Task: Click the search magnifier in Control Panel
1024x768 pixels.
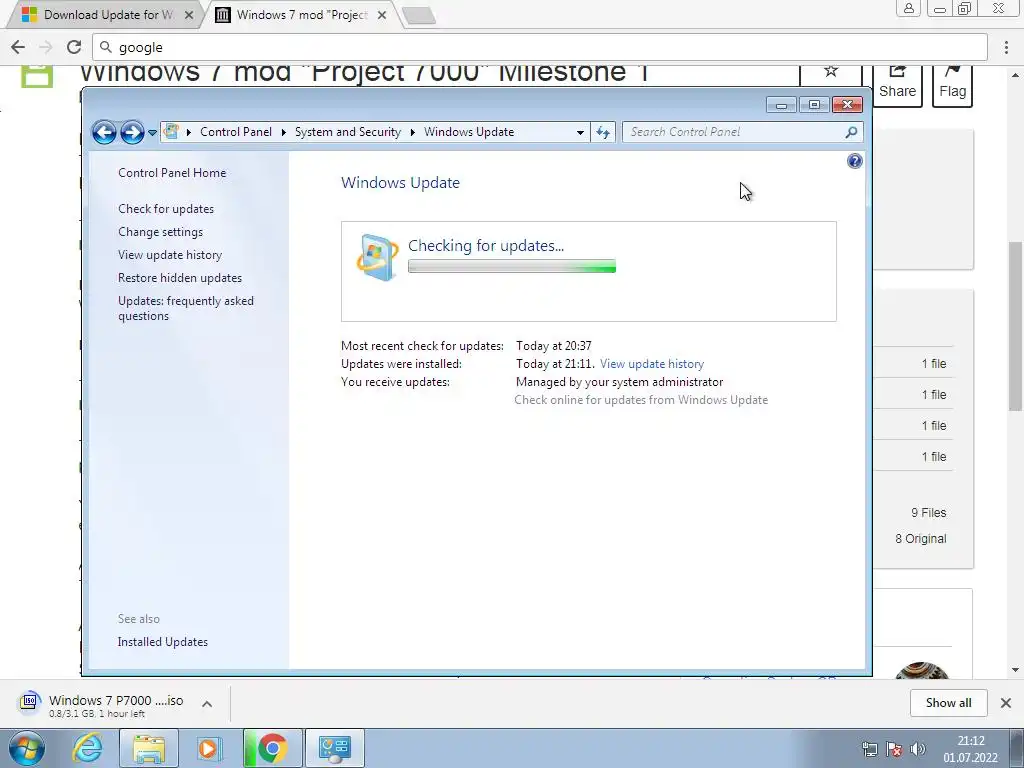Action: 851,132
